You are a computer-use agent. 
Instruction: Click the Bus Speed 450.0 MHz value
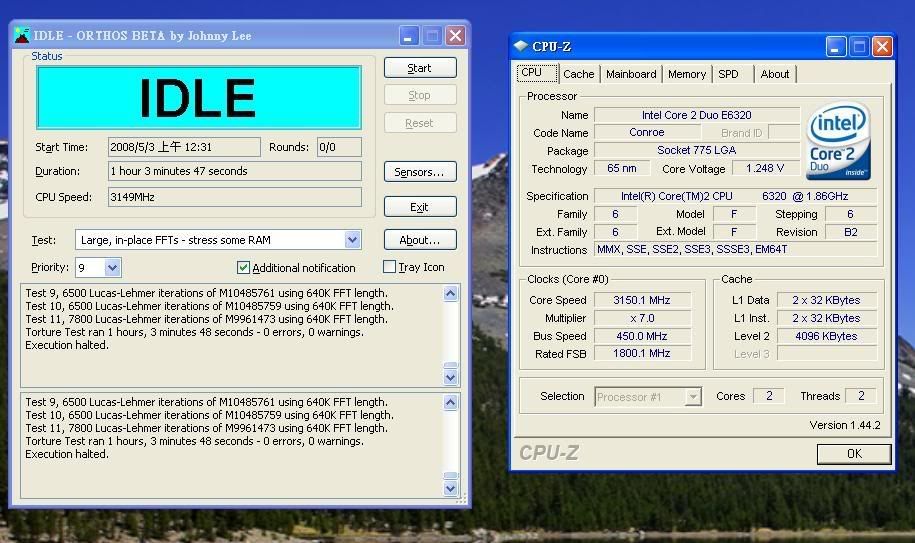coord(642,336)
